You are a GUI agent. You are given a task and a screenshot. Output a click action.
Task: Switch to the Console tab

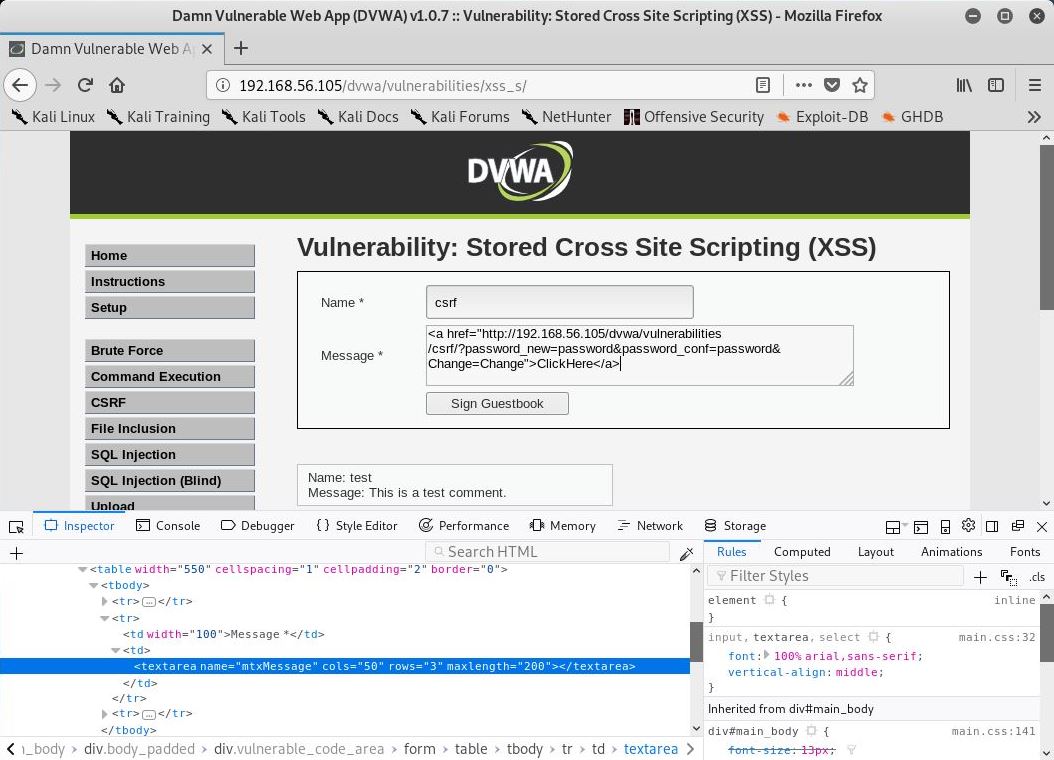(168, 525)
